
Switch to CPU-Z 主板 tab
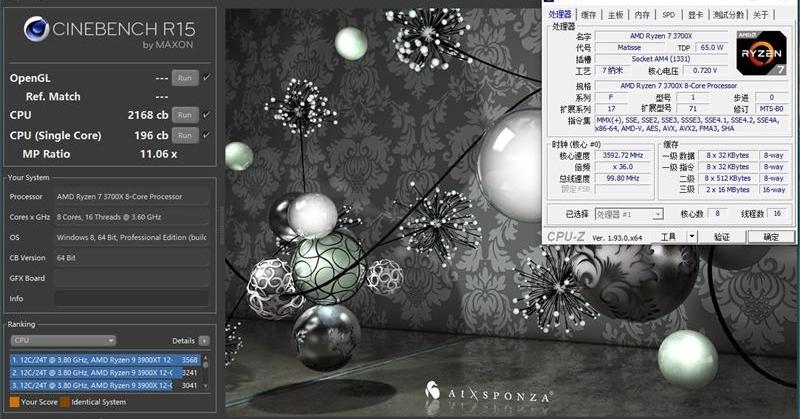click(615, 15)
